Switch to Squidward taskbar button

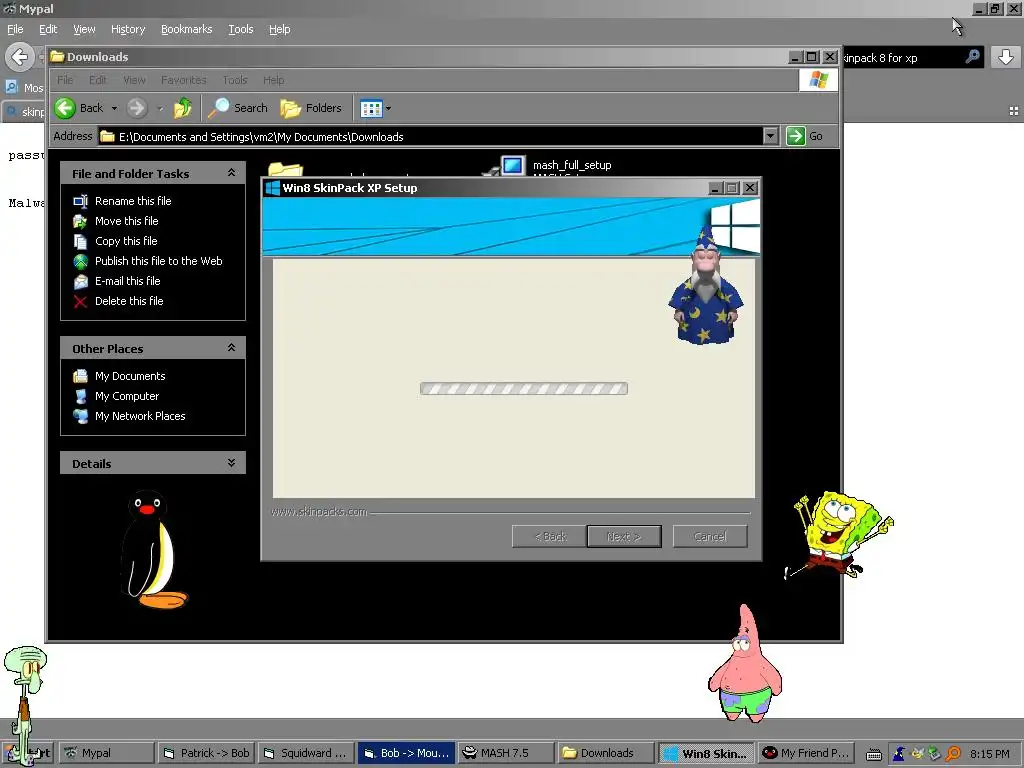tap(306, 754)
